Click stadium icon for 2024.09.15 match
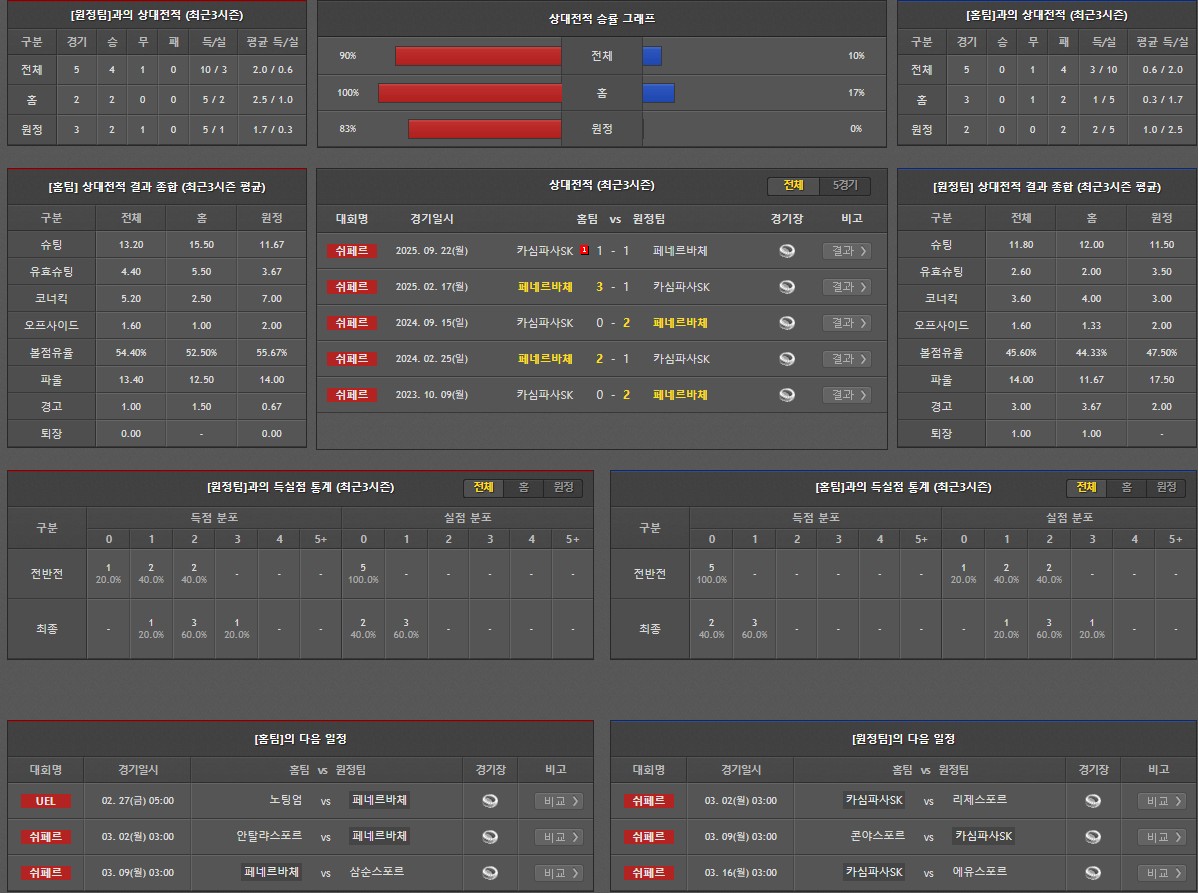Viewport: 1198px width, 893px height. coord(787,323)
